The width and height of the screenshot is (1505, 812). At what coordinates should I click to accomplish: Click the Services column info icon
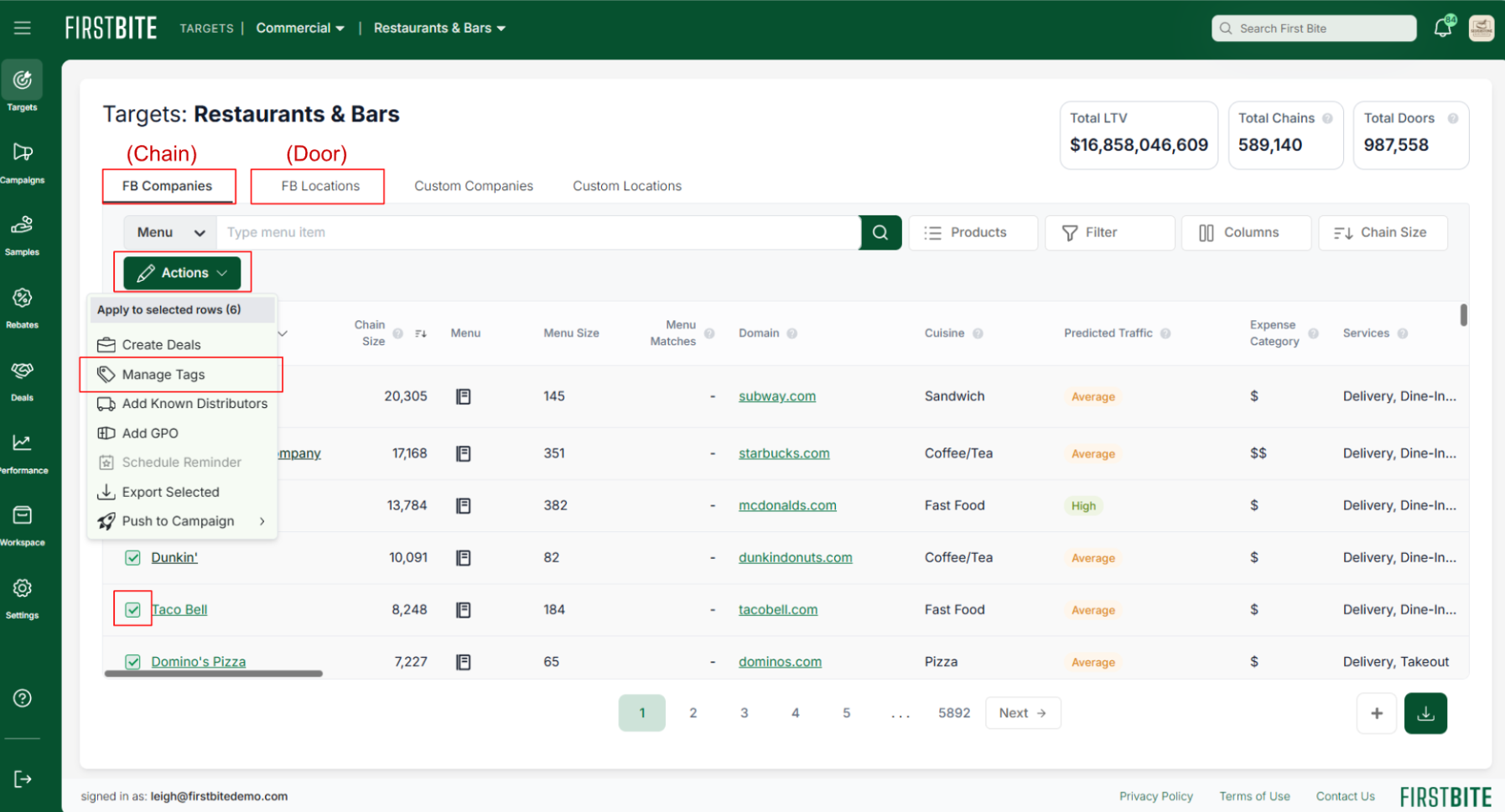pyautogui.click(x=1403, y=334)
